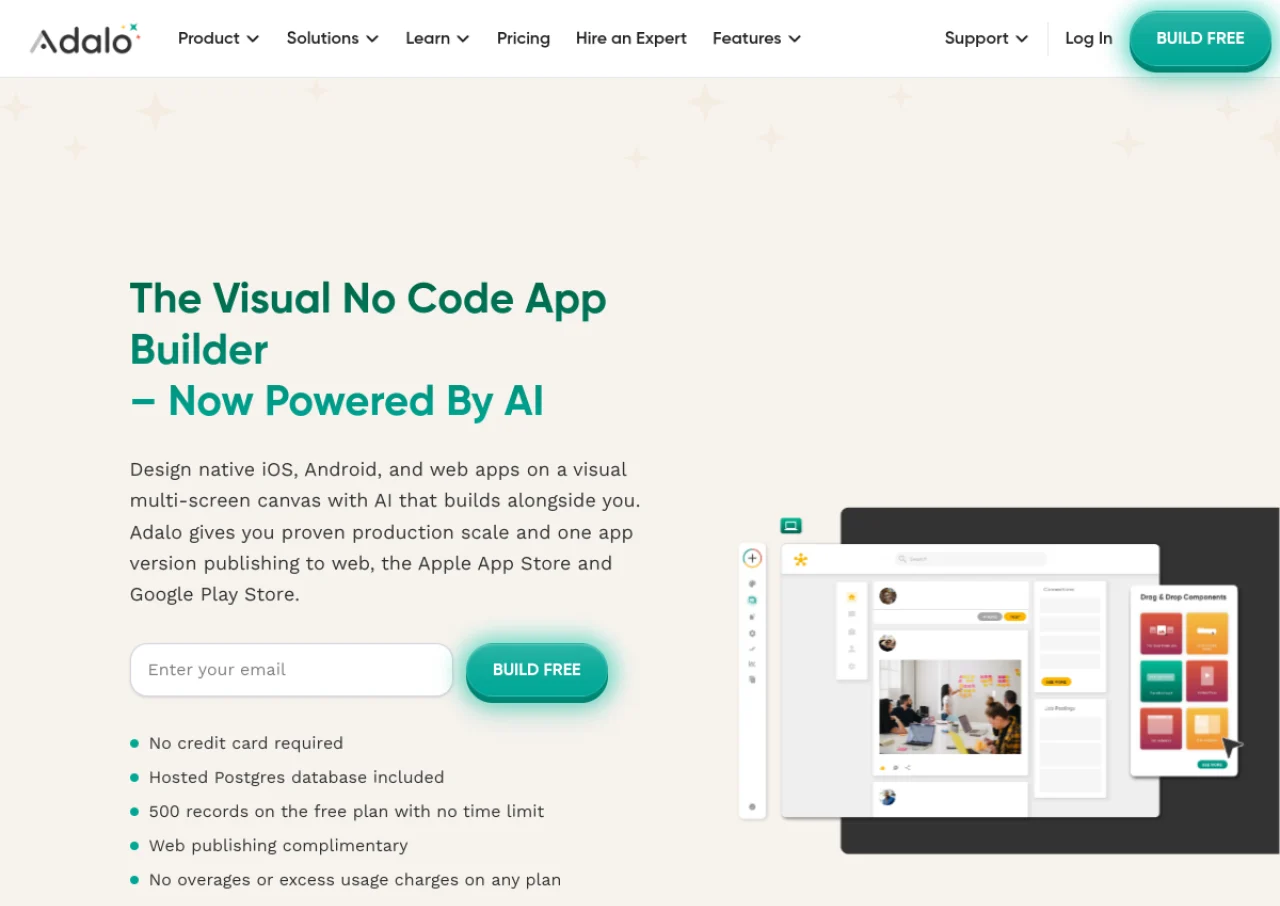Select "Hosted Postgres database included" text
The width and height of the screenshot is (1280, 906).
(x=297, y=777)
